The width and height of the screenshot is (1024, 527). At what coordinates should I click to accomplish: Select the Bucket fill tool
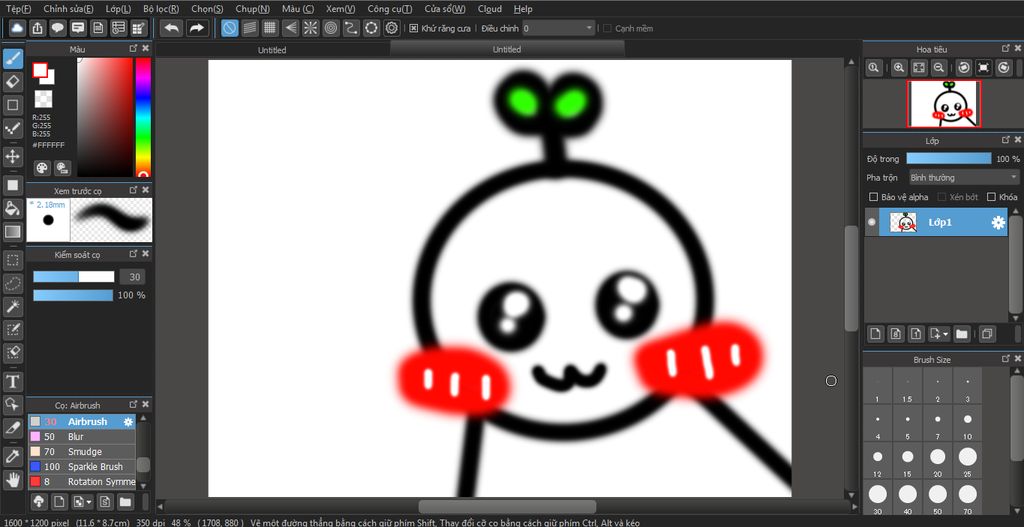point(12,208)
